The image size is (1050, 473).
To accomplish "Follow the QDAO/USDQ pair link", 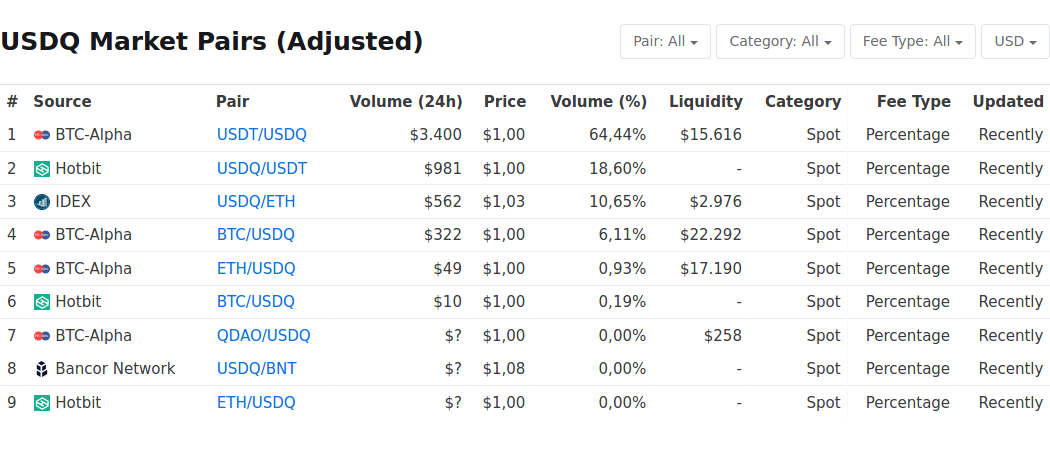I will pyautogui.click(x=264, y=336).
